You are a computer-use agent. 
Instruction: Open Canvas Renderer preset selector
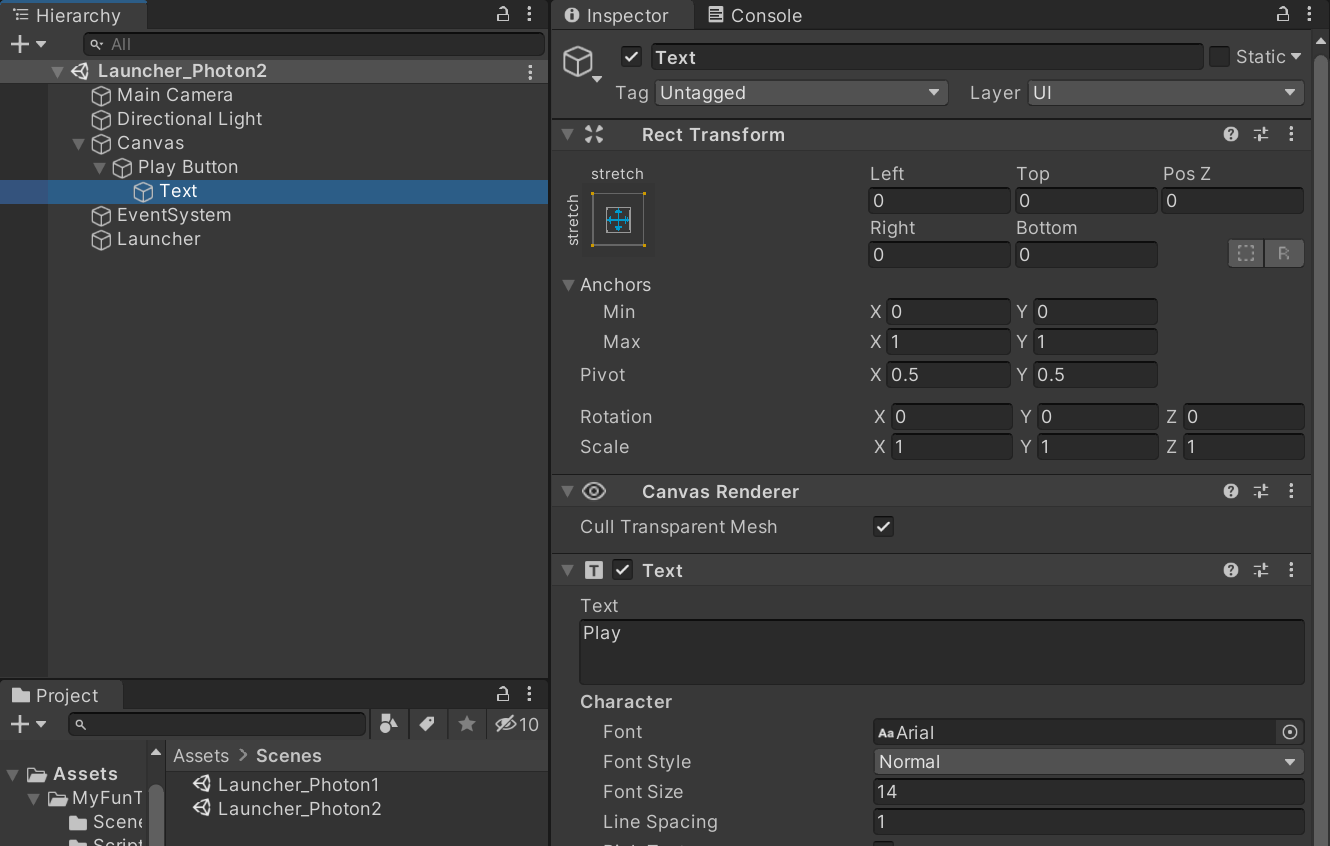(x=1261, y=491)
